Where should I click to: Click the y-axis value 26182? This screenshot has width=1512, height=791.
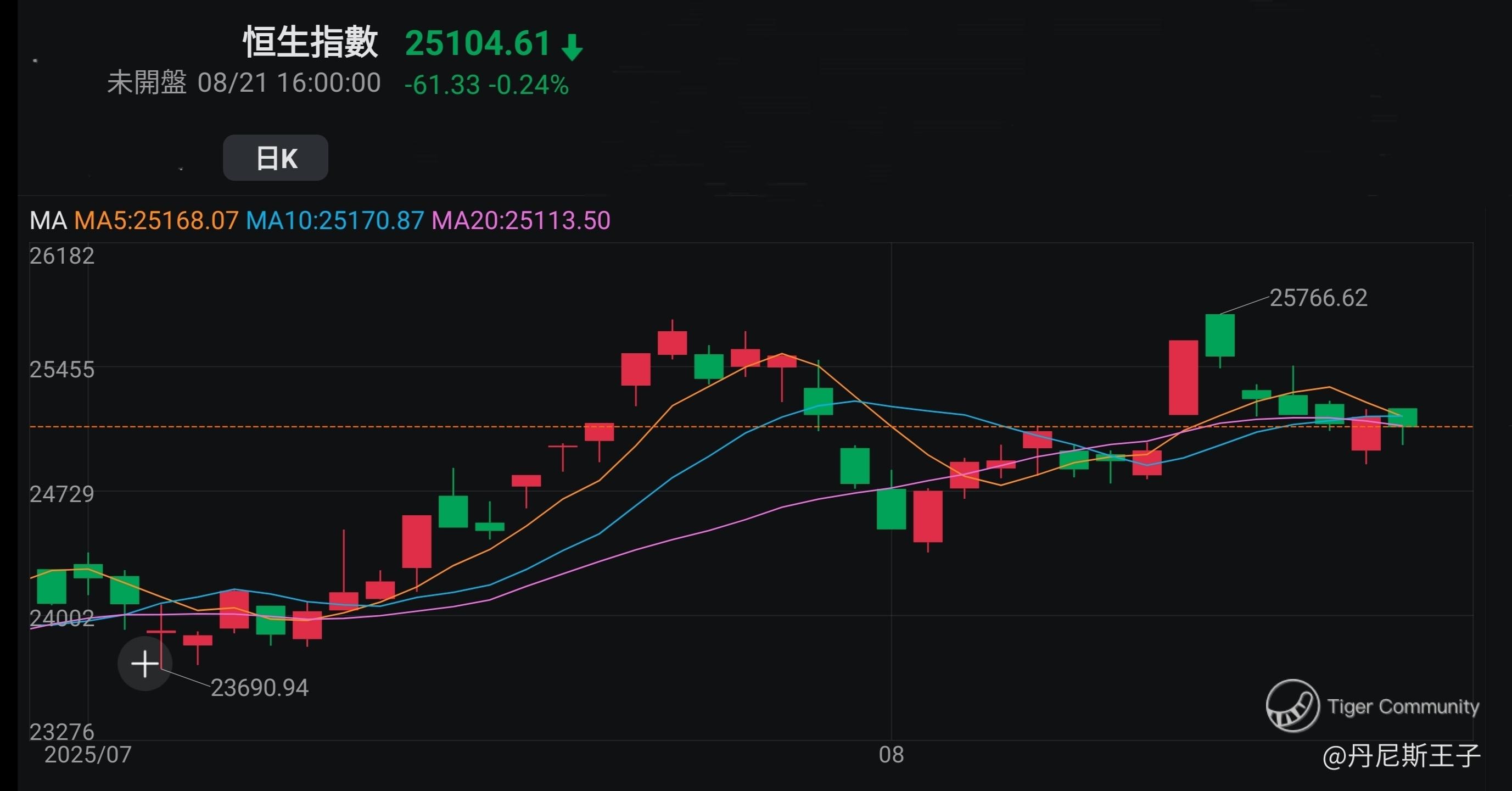(61, 255)
